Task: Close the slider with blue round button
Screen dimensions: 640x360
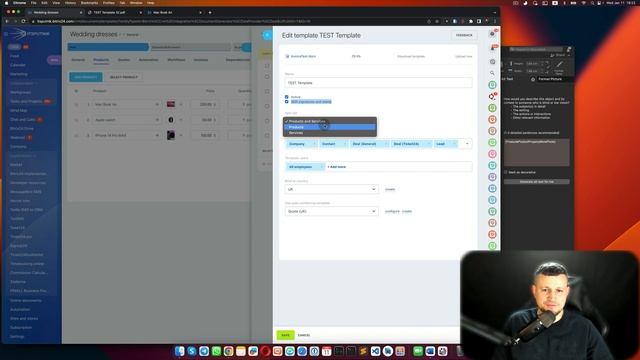Action: (x=267, y=35)
